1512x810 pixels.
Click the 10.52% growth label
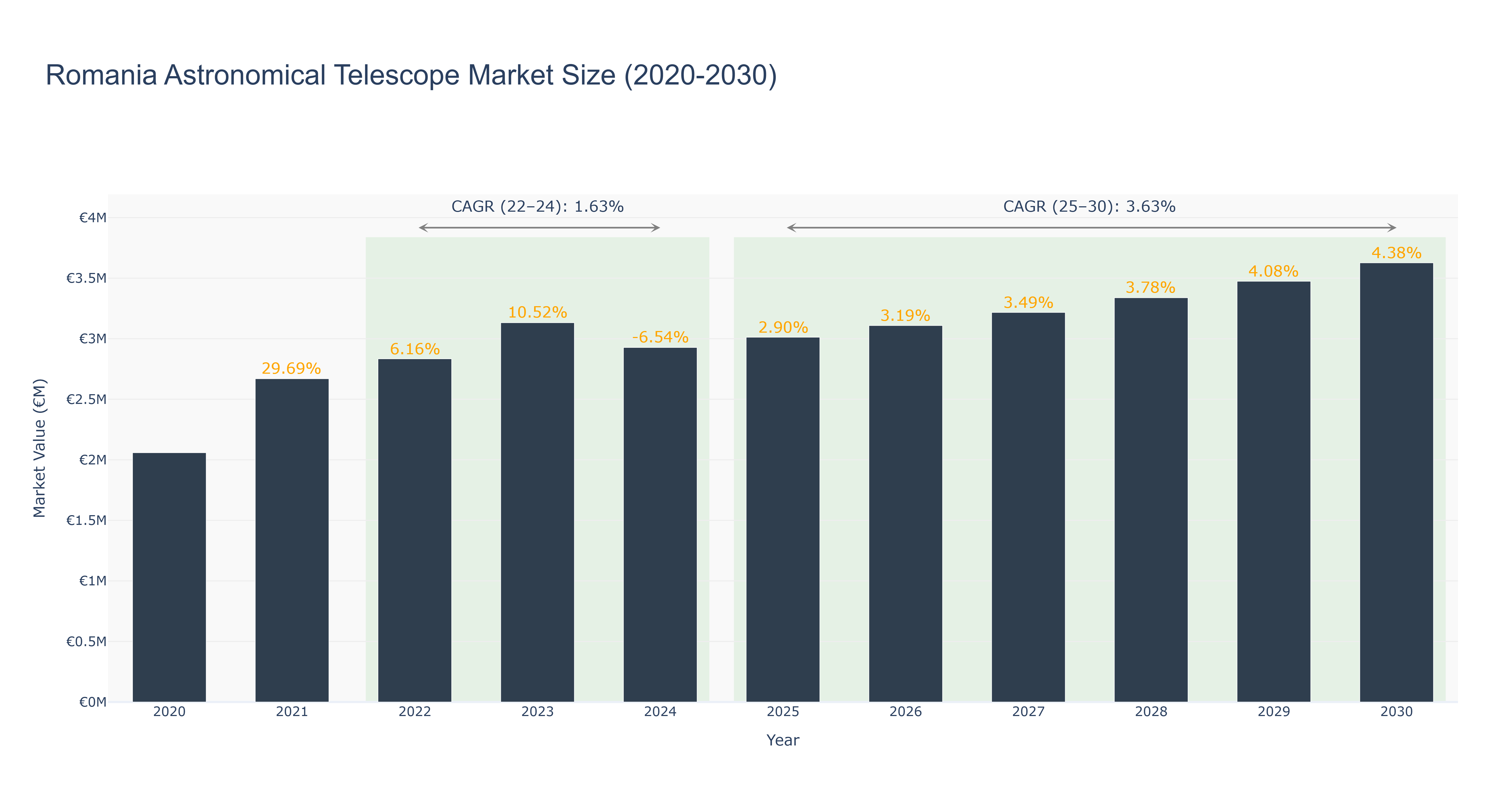click(x=537, y=312)
